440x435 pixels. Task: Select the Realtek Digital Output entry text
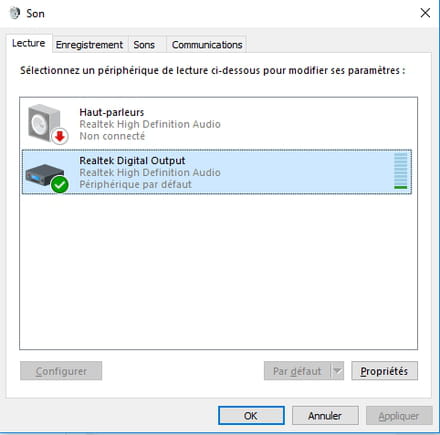132,160
